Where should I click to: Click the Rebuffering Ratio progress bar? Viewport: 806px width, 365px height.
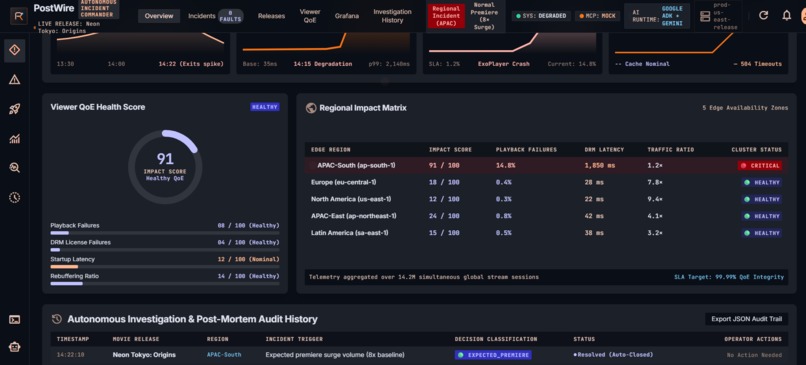(164, 284)
